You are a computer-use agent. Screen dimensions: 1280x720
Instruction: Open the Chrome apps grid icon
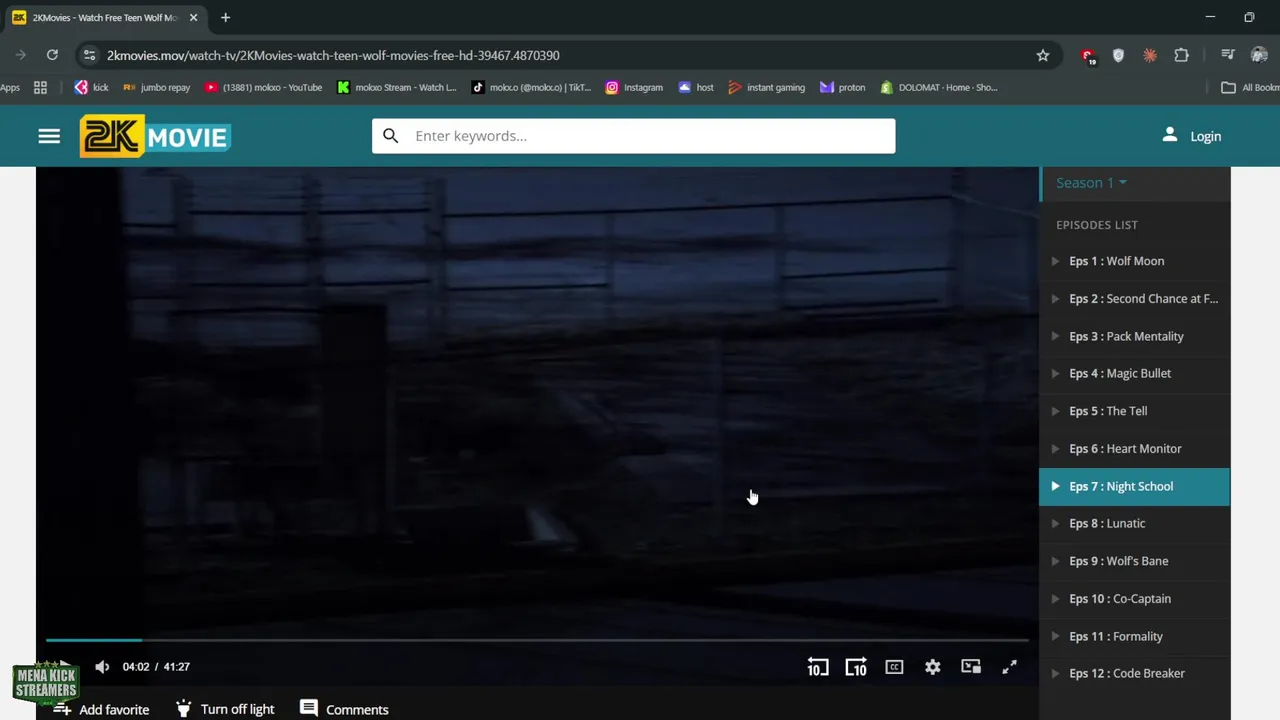(x=40, y=87)
